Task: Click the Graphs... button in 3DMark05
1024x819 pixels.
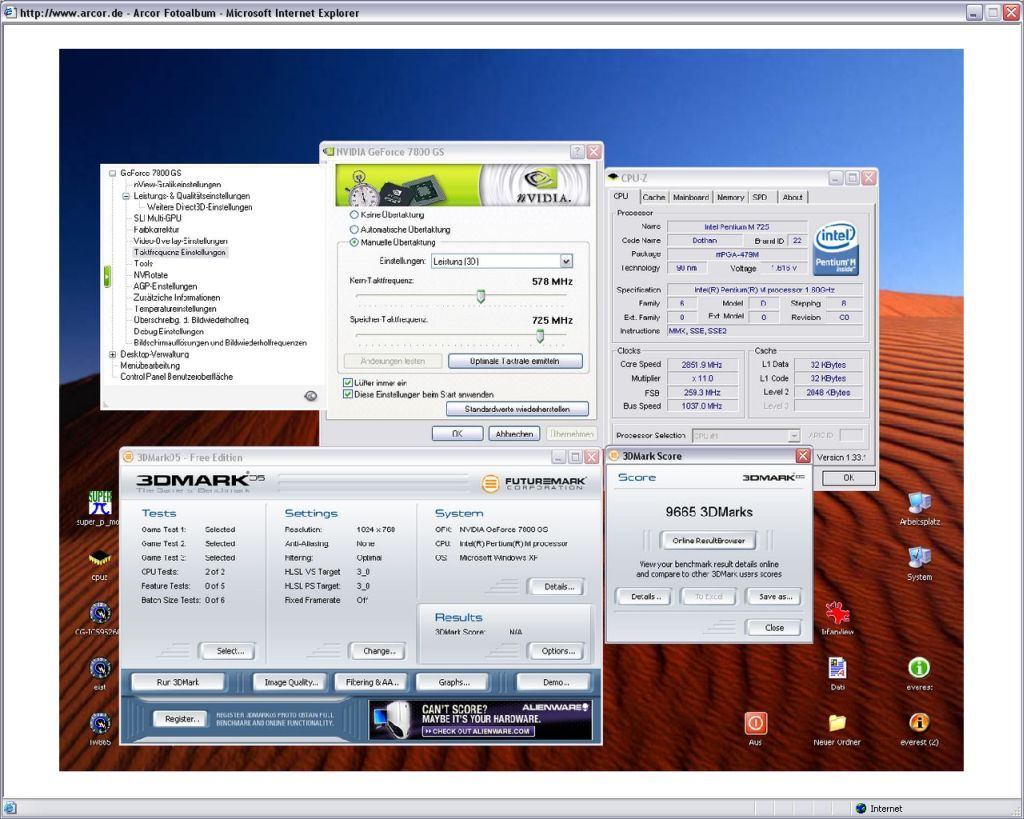Action: (x=454, y=682)
